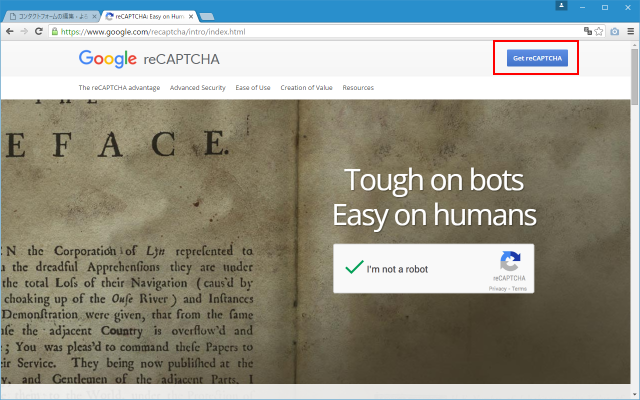
Task: Click the reCAPTCHA logo in the widget
Action: coord(510,262)
